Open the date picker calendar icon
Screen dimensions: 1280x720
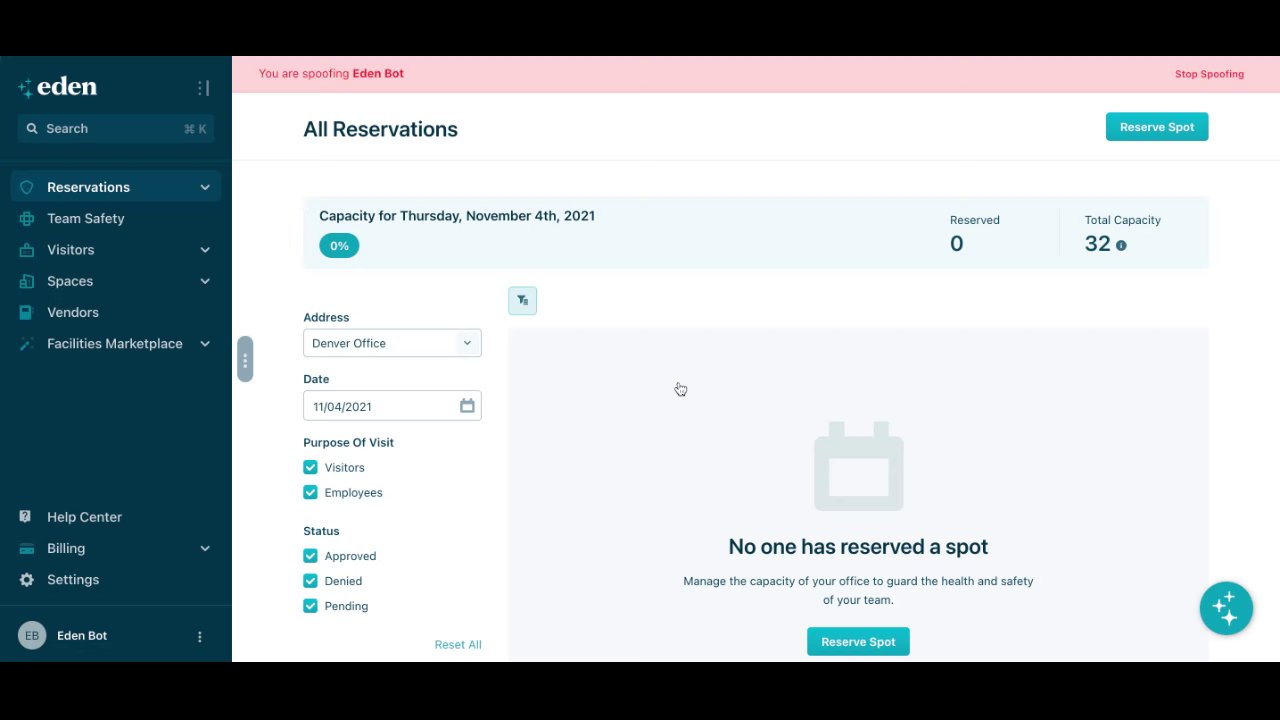pyautogui.click(x=467, y=406)
